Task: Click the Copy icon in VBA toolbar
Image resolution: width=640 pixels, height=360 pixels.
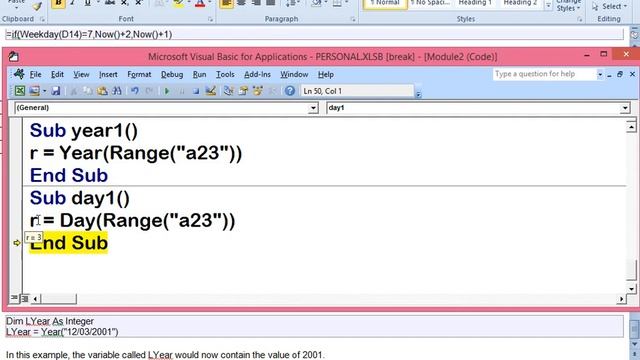Action: point(88,91)
